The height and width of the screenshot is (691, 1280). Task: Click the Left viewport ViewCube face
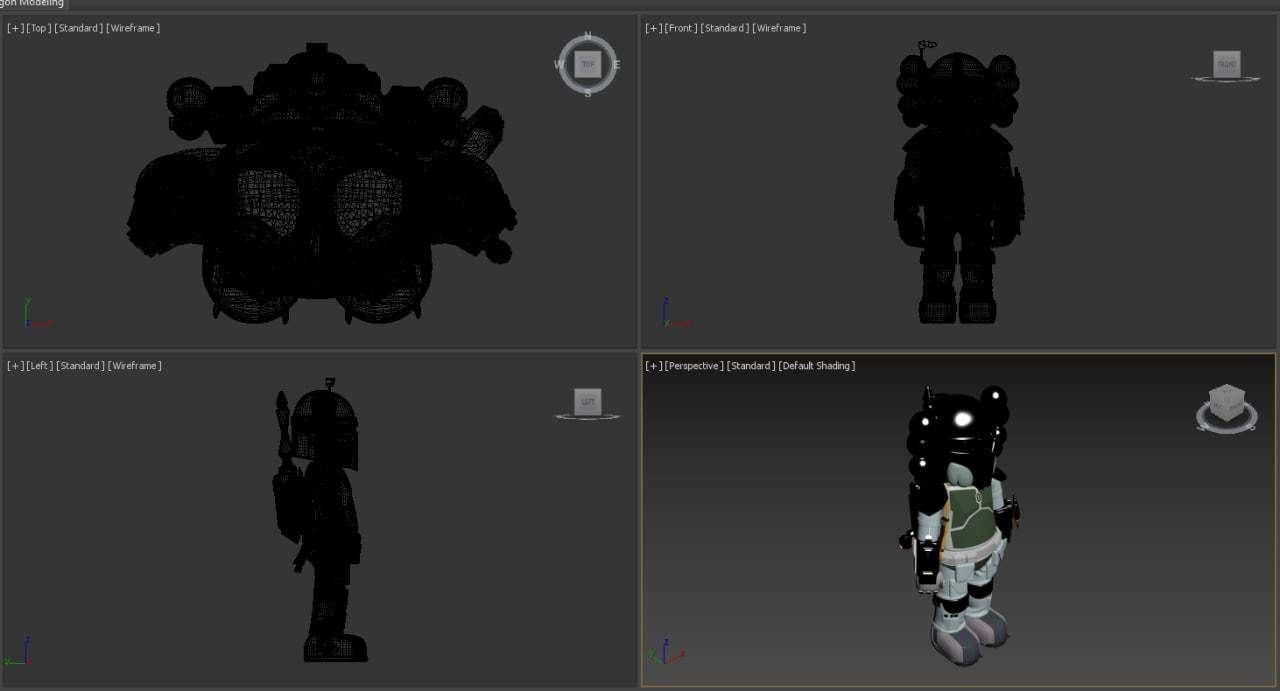(x=588, y=402)
